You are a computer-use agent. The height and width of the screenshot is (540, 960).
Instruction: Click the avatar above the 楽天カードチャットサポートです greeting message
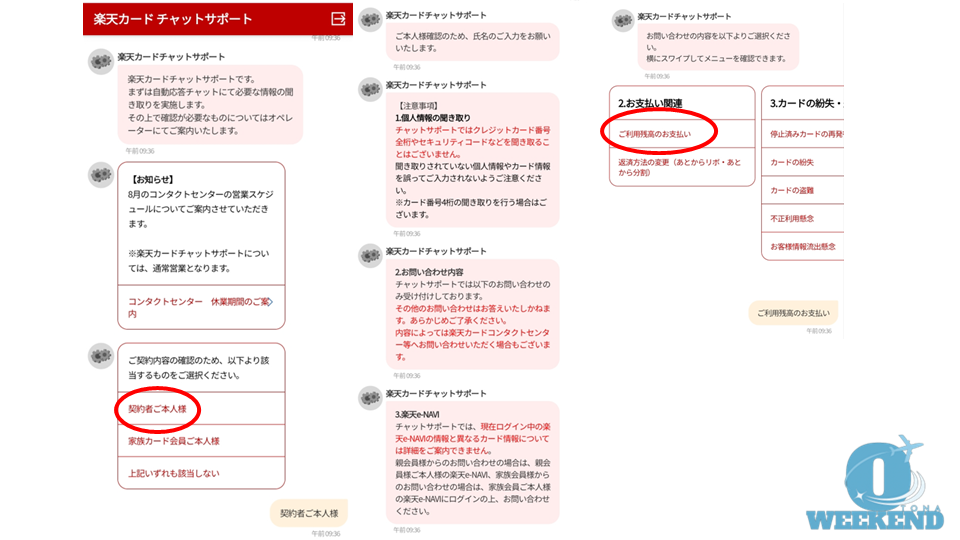coord(101,61)
